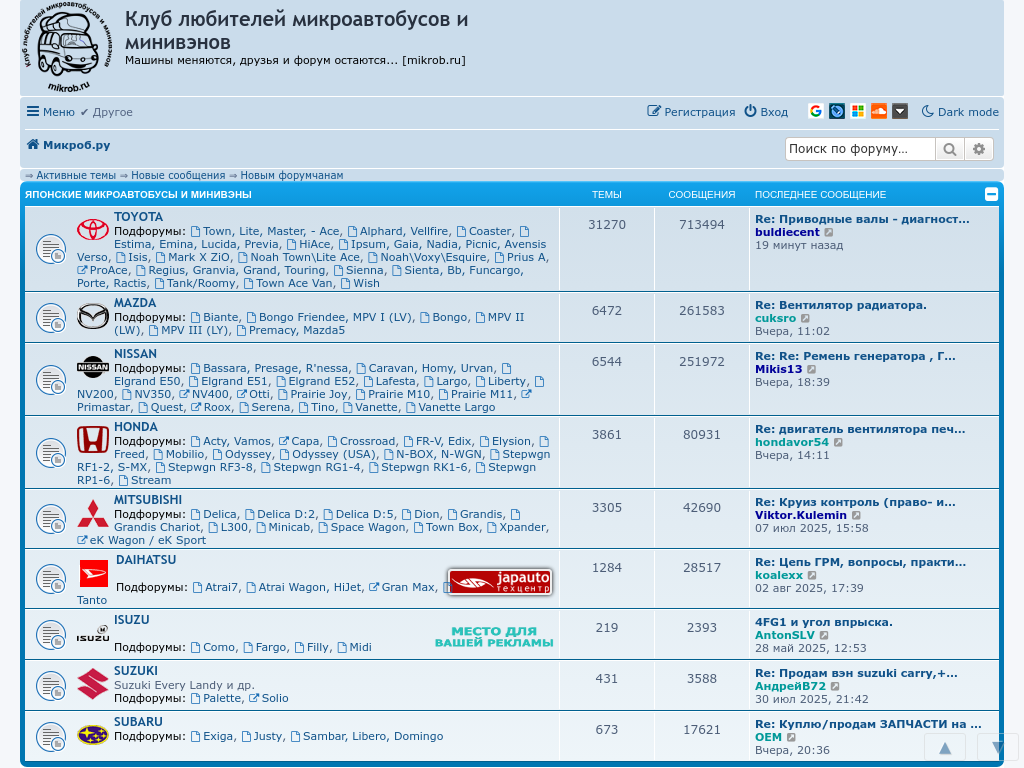Click the search magnifier button
Screen dimensions: 1024x768
point(949,149)
